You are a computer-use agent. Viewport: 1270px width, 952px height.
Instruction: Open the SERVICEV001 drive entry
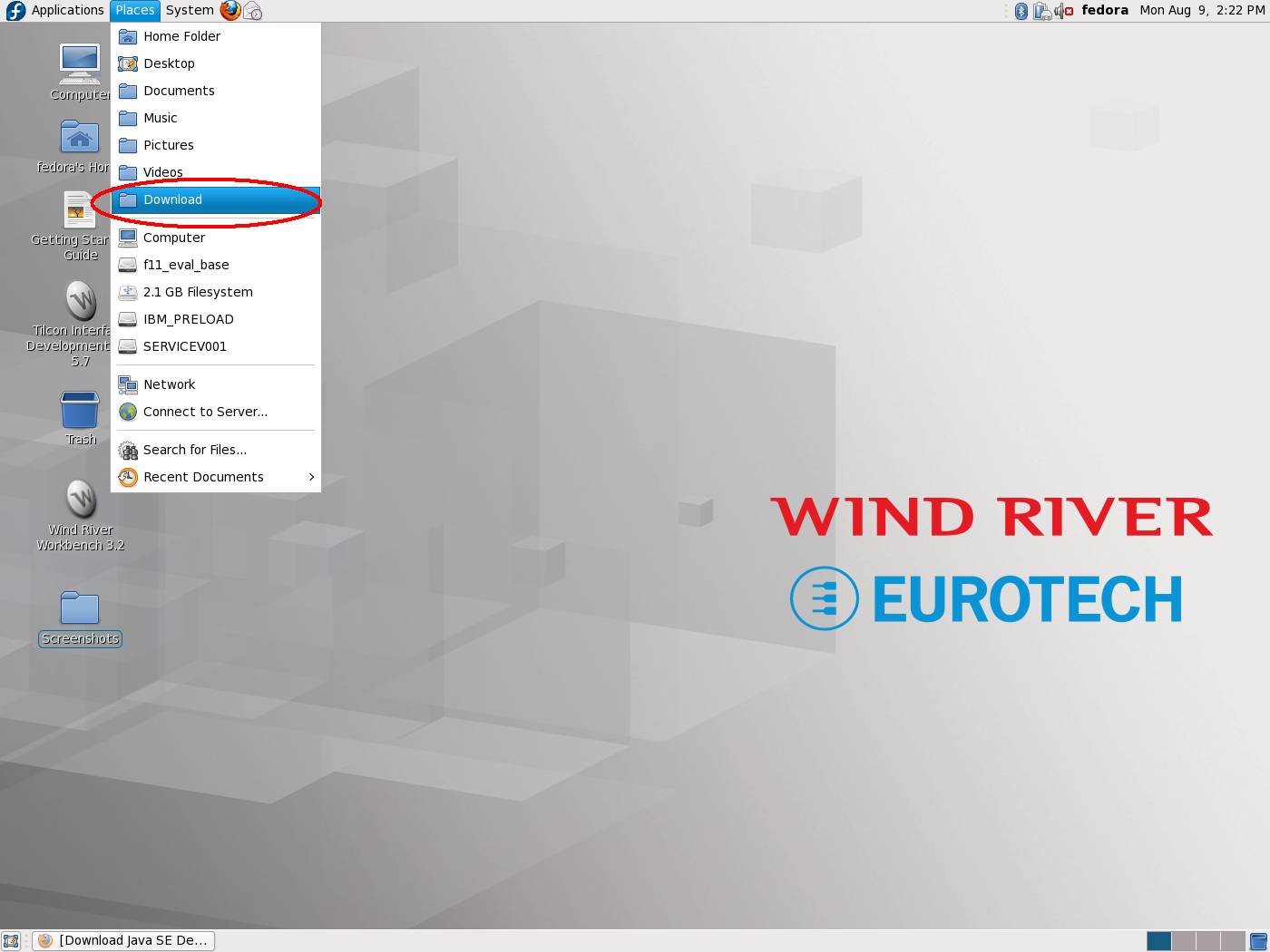[x=216, y=346]
